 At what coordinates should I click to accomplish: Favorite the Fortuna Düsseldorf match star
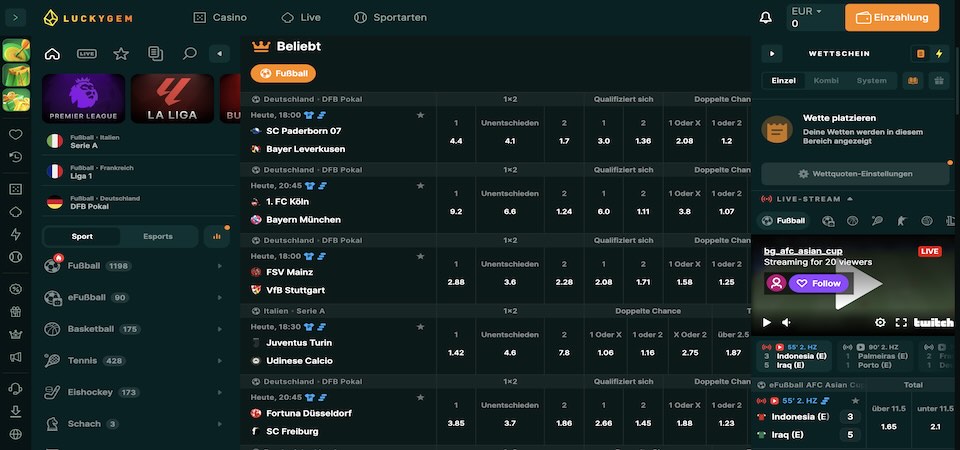(x=421, y=397)
